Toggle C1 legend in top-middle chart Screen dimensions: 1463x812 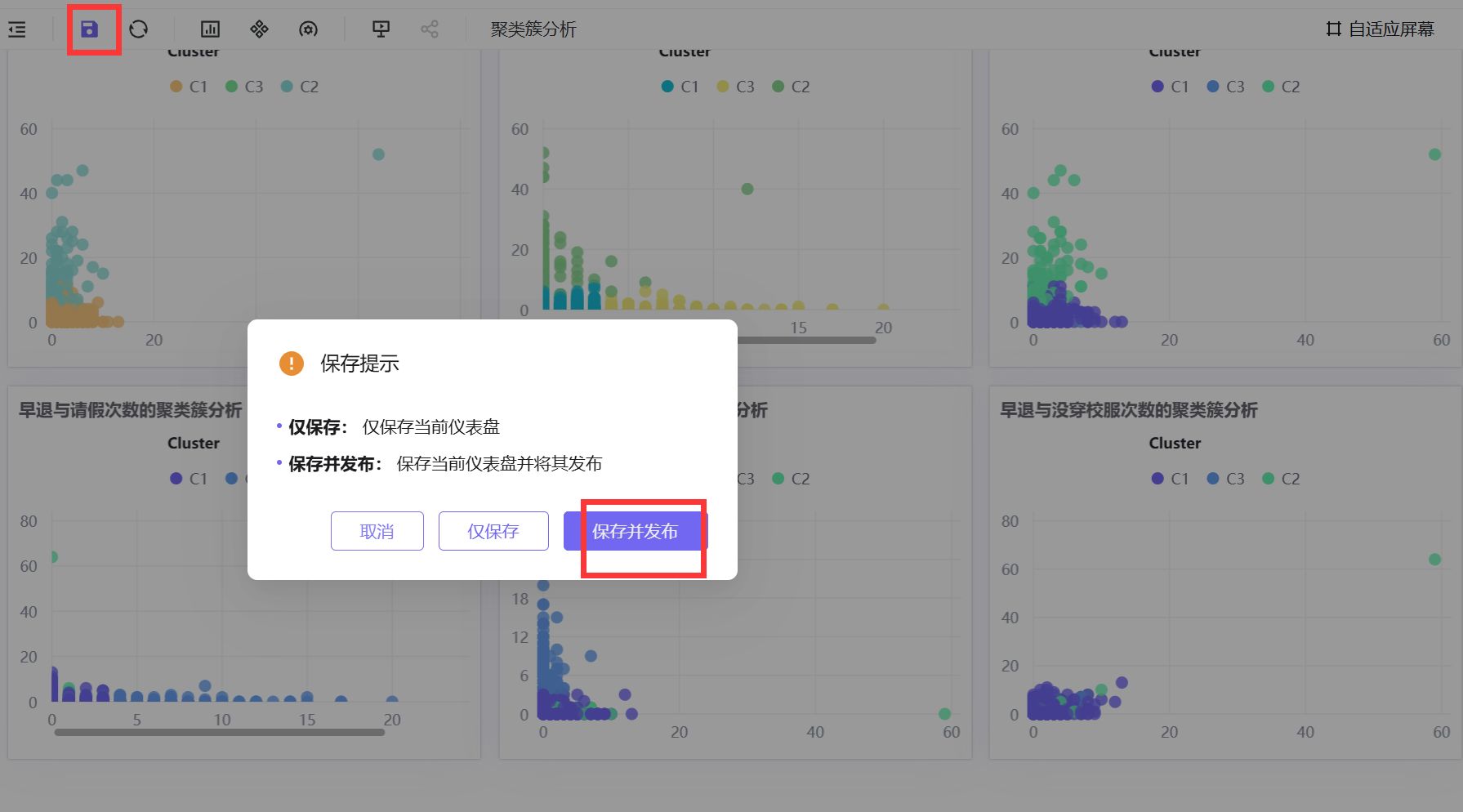click(680, 87)
